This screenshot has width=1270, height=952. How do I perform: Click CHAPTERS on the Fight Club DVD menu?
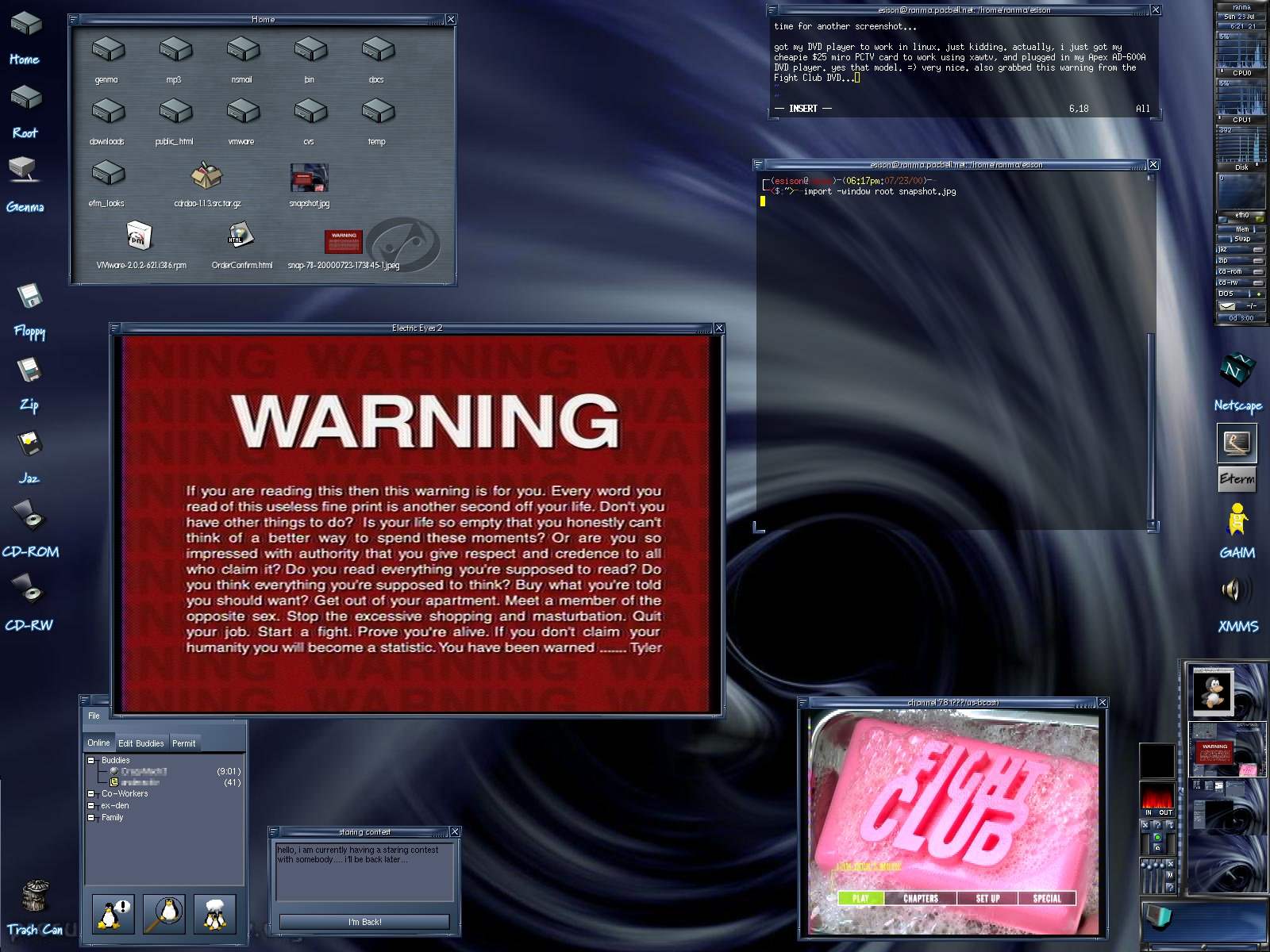[x=921, y=898]
